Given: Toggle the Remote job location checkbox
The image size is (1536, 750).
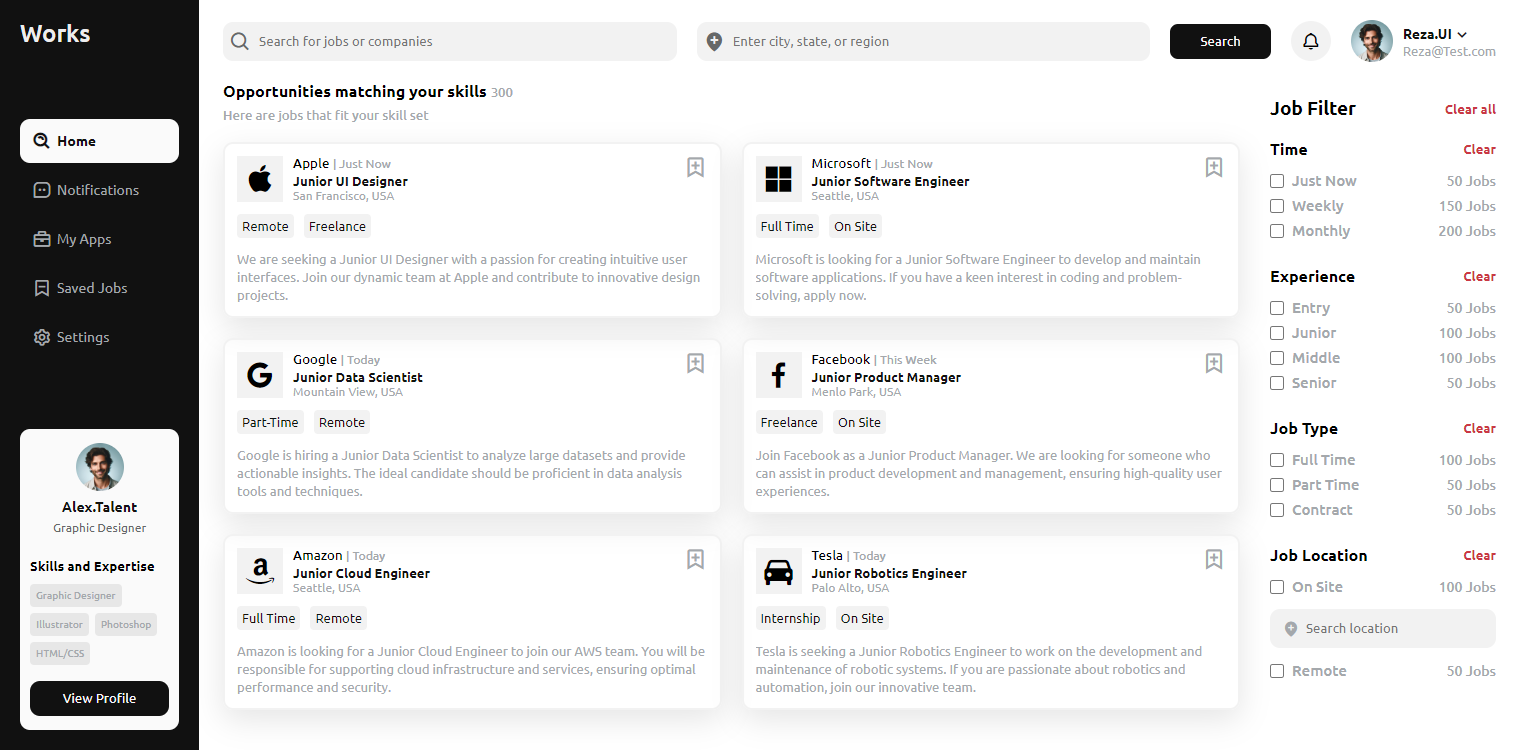Looking at the screenshot, I should point(1277,671).
